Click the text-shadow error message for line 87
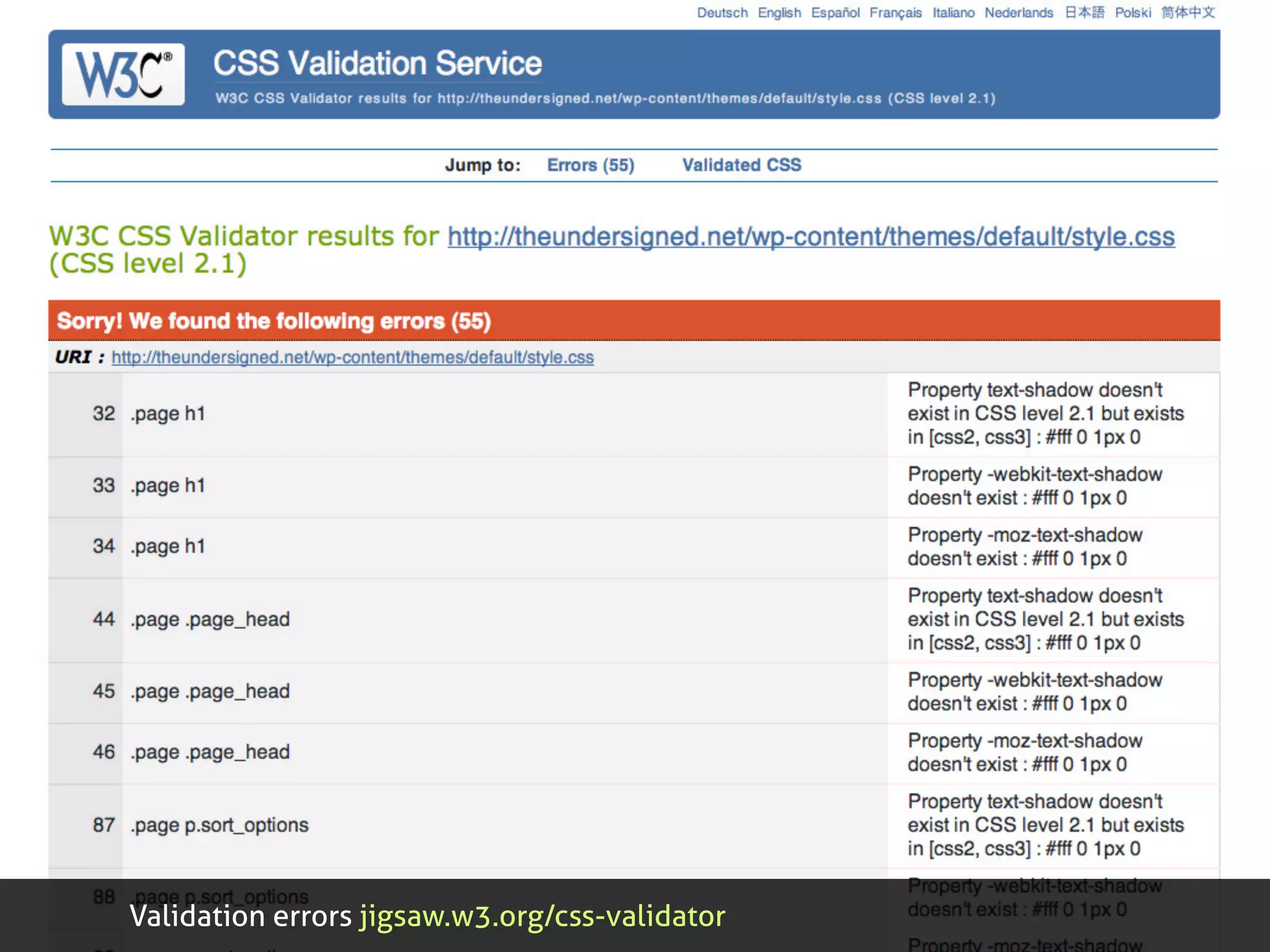 point(1046,825)
